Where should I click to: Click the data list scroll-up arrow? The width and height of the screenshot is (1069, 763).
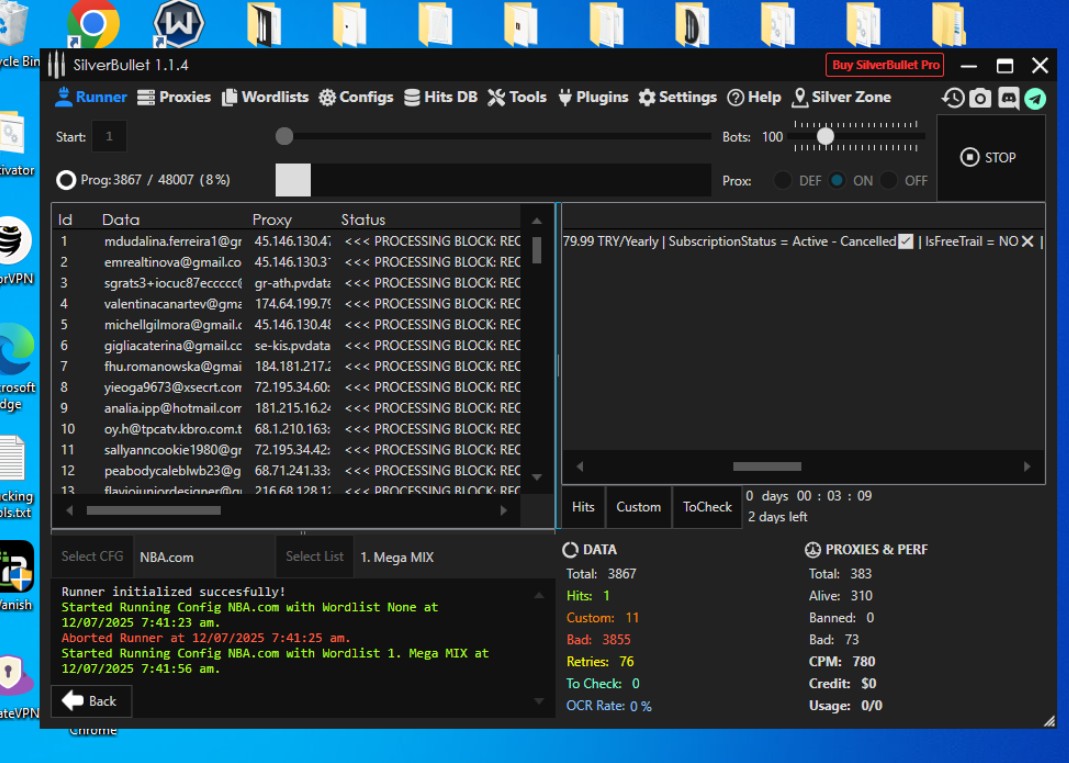[x=537, y=221]
